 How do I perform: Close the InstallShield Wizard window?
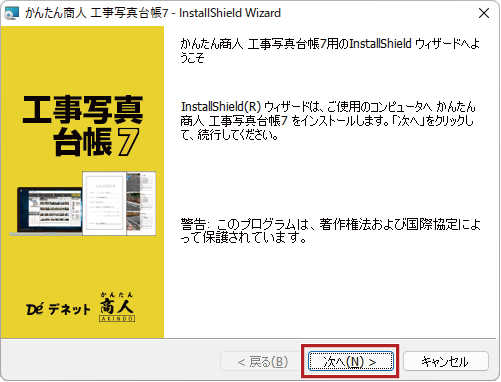(484, 13)
